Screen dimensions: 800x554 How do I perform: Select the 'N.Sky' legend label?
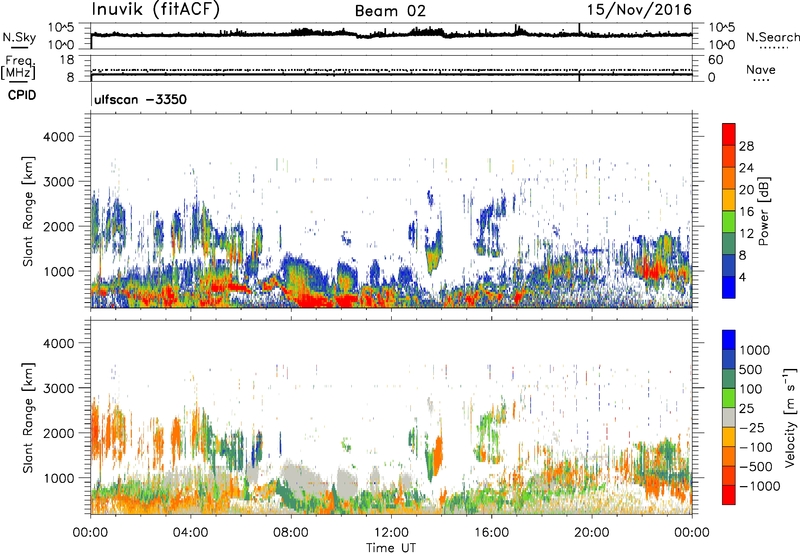(x=19, y=37)
